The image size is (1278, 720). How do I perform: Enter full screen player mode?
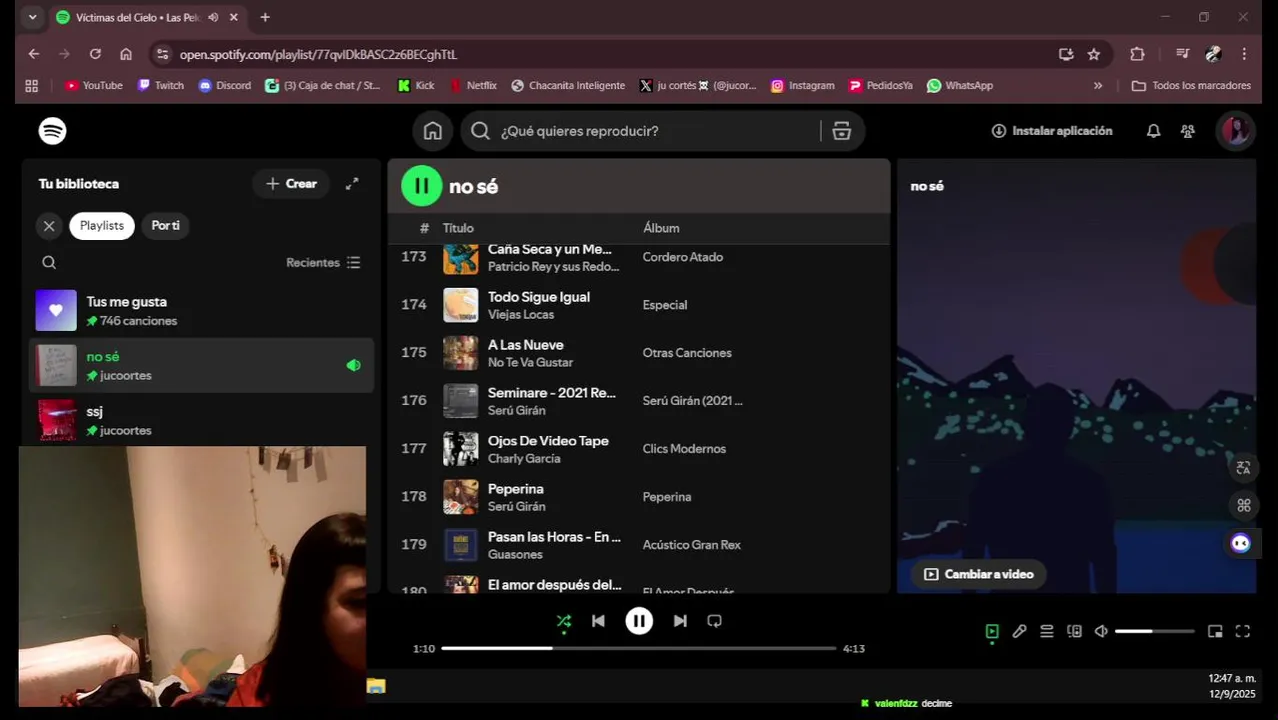pos(1243,632)
